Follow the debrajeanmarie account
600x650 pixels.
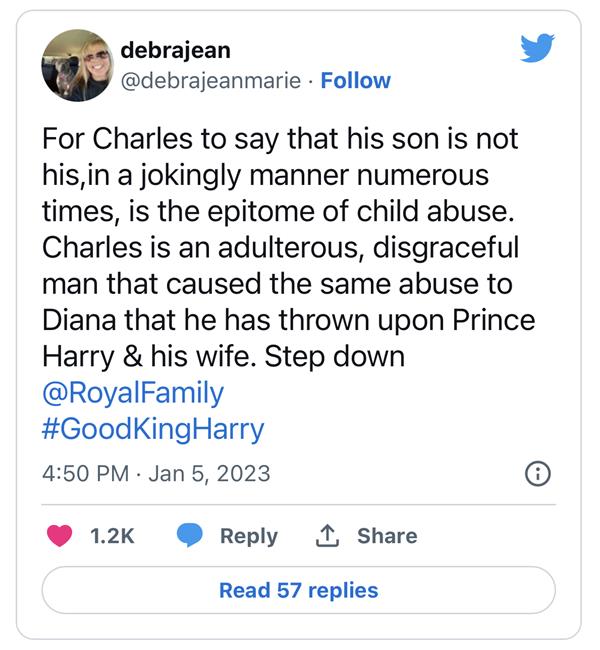355,80
